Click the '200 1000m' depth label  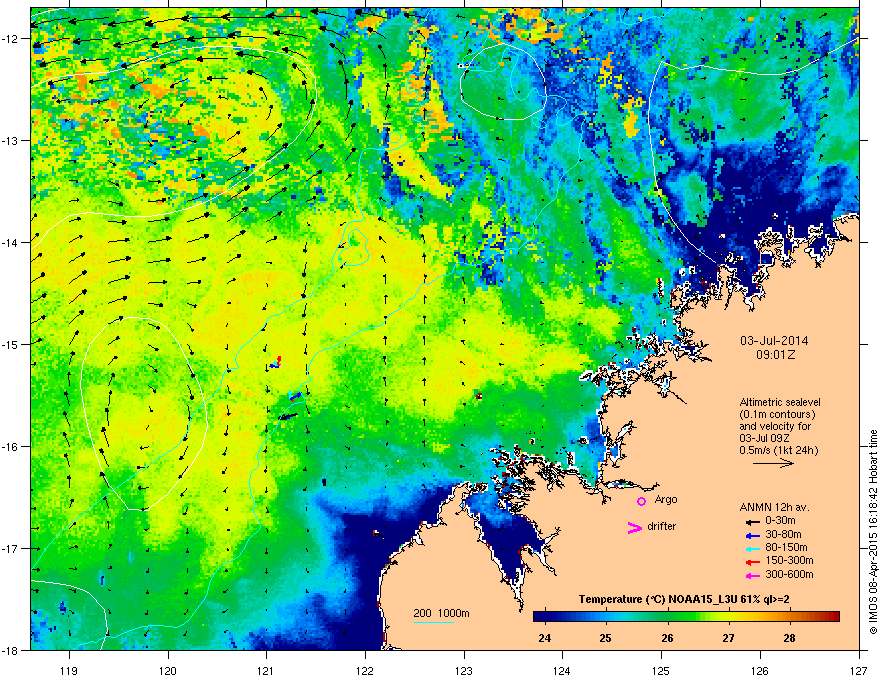441,613
